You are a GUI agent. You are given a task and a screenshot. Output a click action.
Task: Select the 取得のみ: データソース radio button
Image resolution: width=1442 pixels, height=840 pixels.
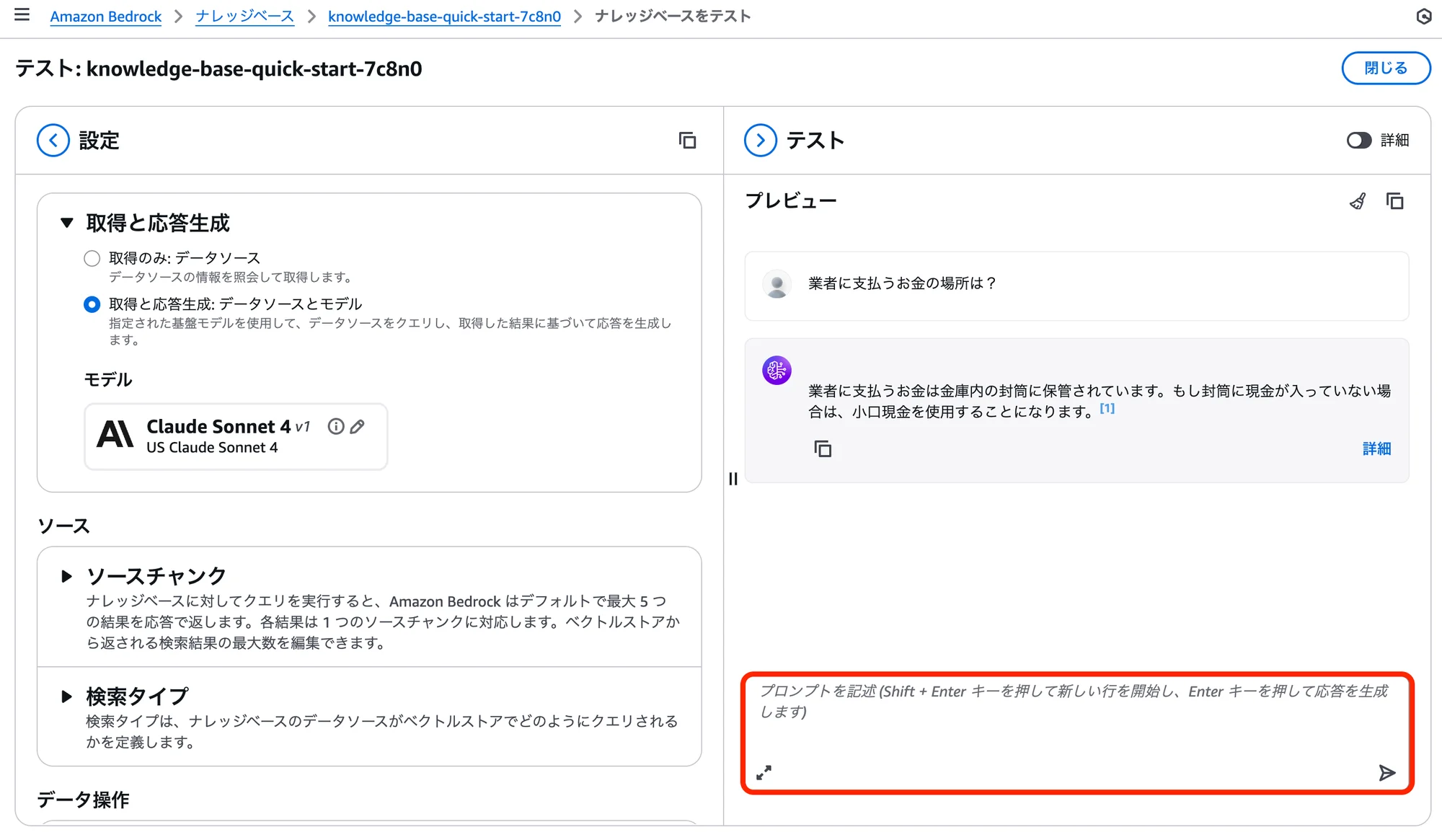tap(92, 257)
